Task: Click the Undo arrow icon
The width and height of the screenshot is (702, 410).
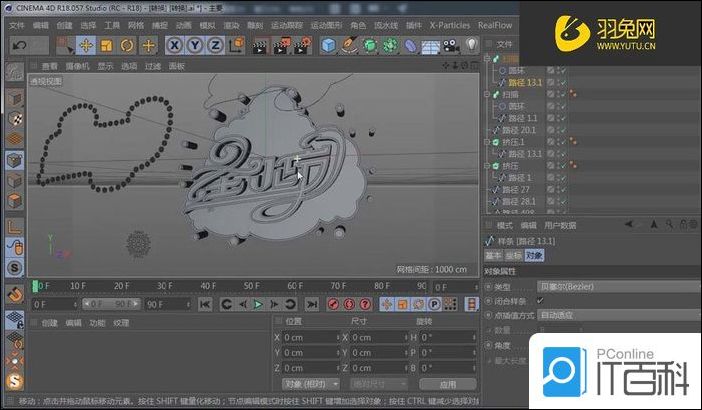Action: (19, 45)
